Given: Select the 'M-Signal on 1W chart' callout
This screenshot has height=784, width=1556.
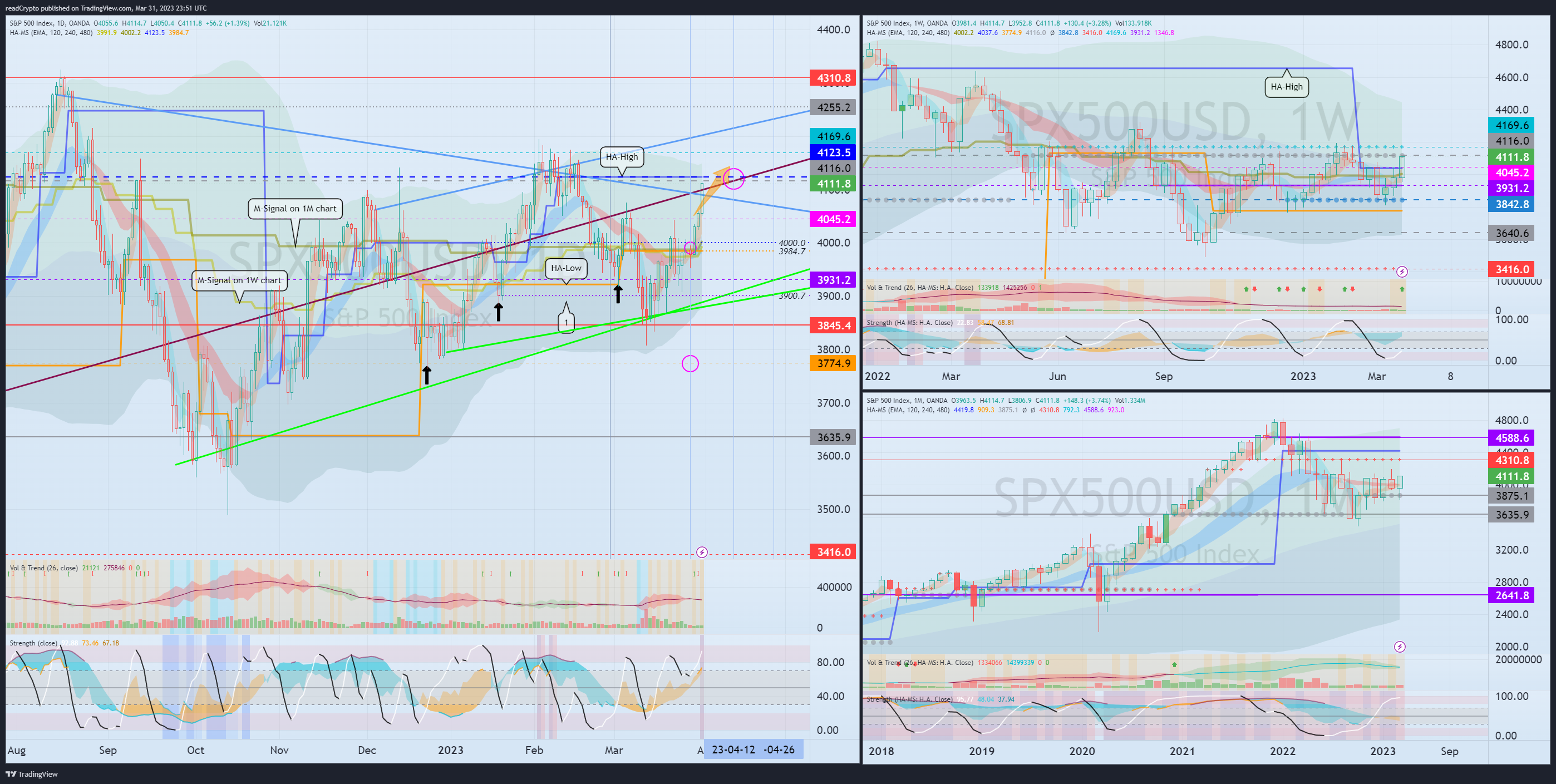Looking at the screenshot, I should 239,280.
